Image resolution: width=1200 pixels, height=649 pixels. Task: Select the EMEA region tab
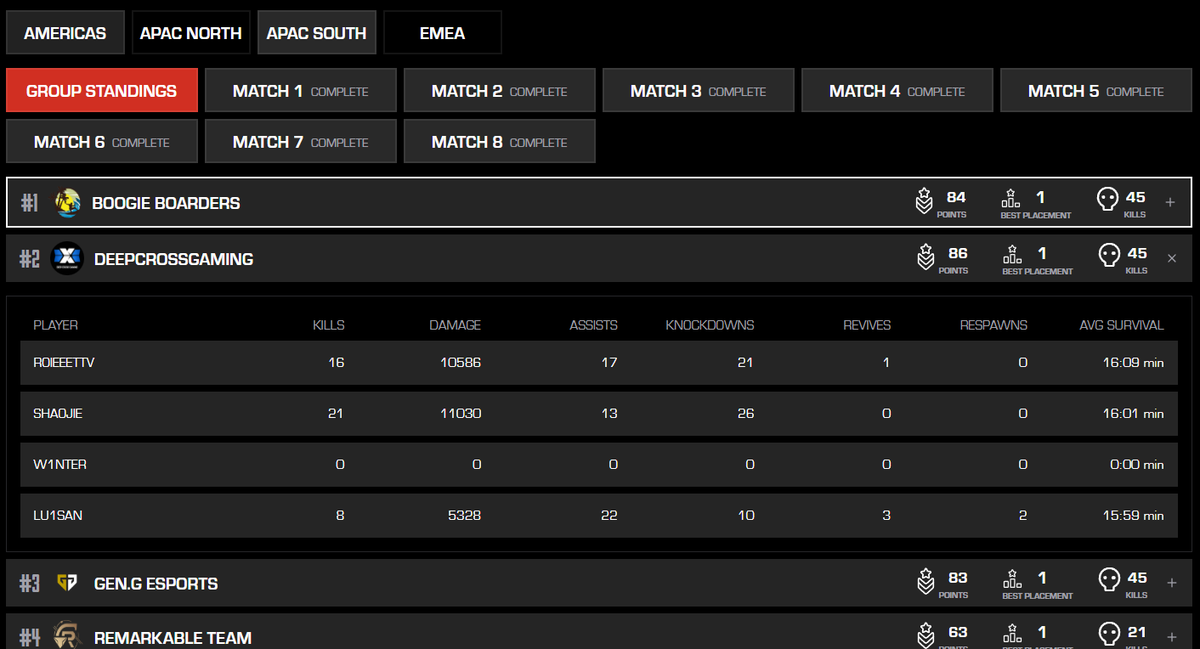(x=443, y=33)
